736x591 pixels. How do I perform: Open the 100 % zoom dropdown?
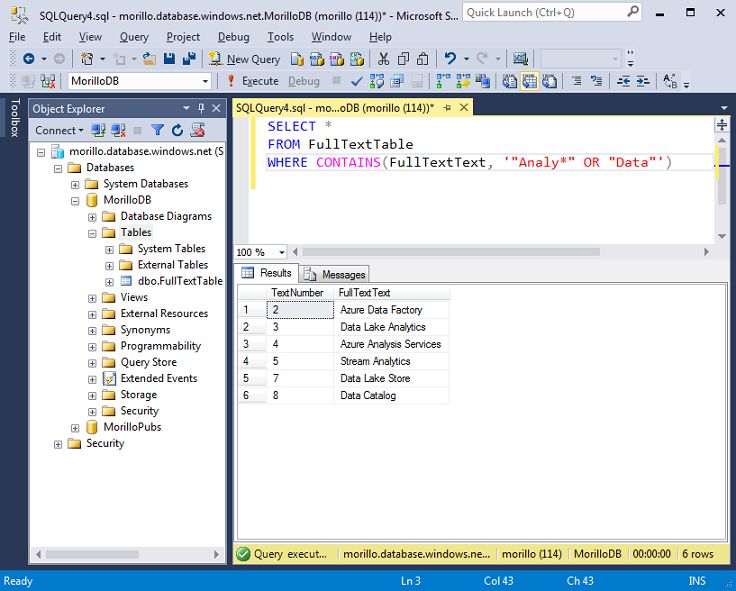[282, 253]
